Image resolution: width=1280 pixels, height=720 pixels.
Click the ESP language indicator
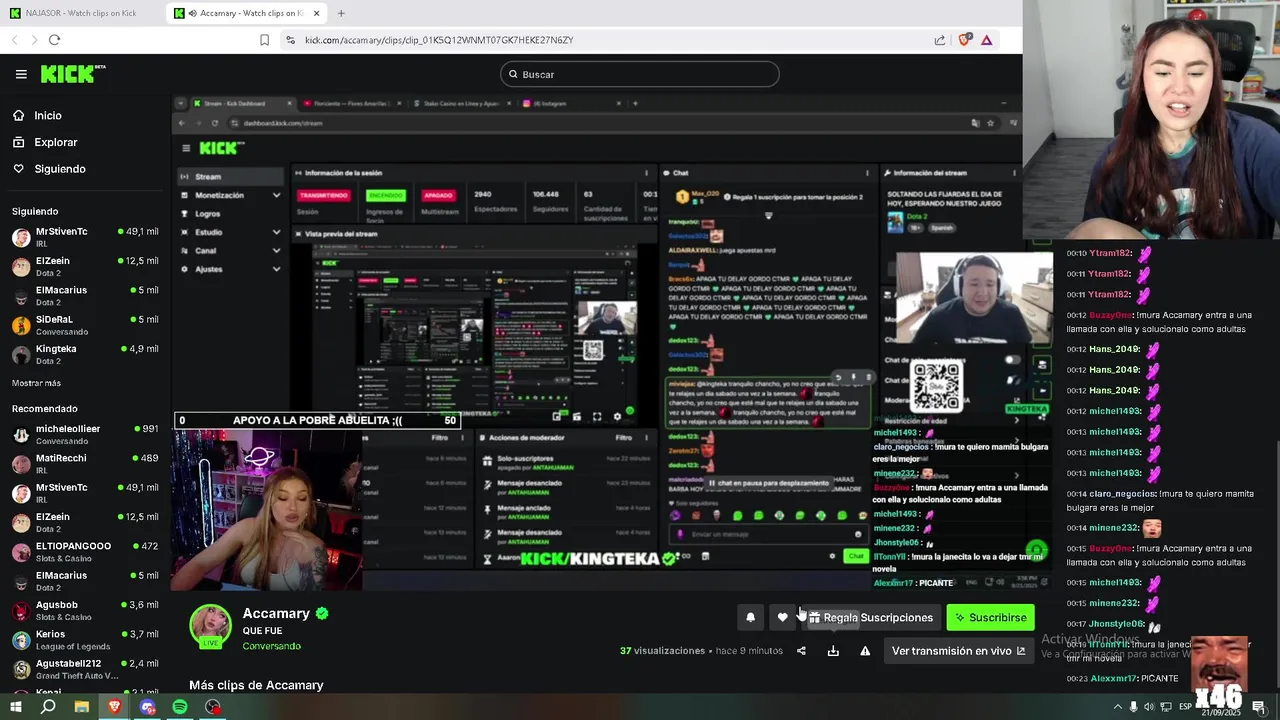[x=1185, y=707]
